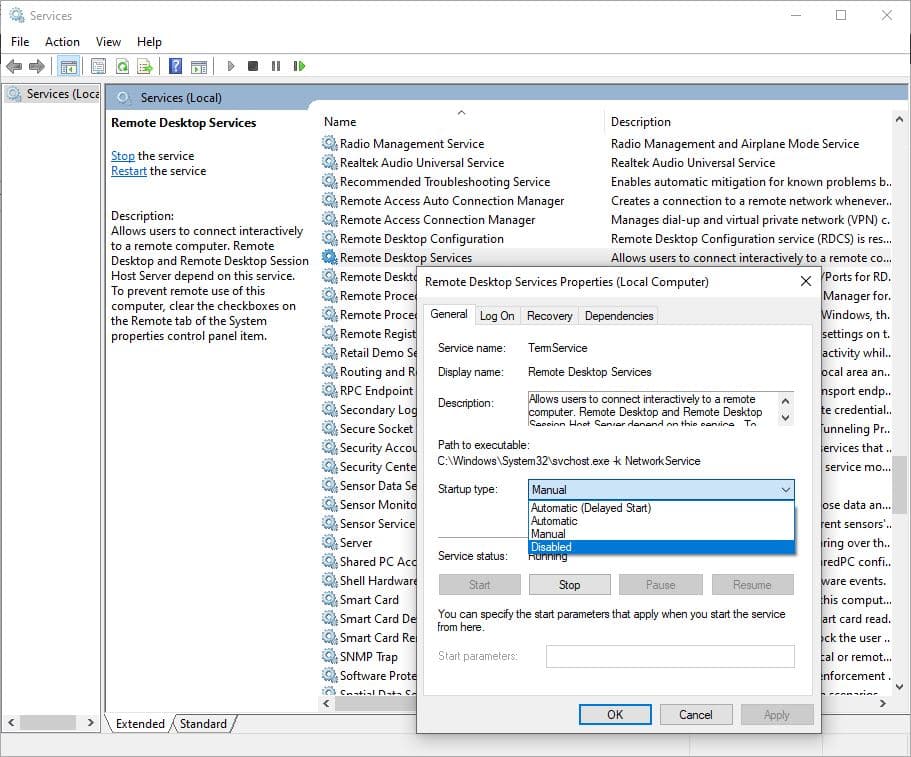Viewport: 911px width, 757px height.
Task: Click the Refresh toolbar icon
Action: pyautogui.click(x=122, y=66)
